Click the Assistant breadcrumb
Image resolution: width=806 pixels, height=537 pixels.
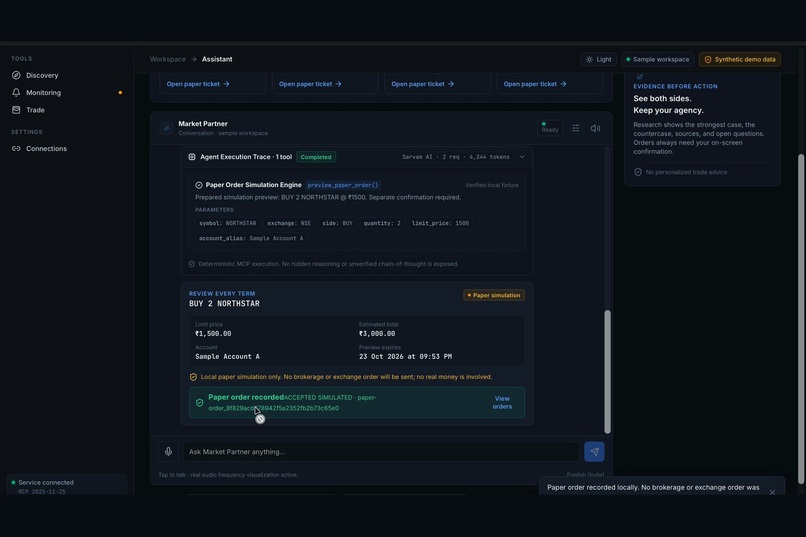pyautogui.click(x=217, y=59)
